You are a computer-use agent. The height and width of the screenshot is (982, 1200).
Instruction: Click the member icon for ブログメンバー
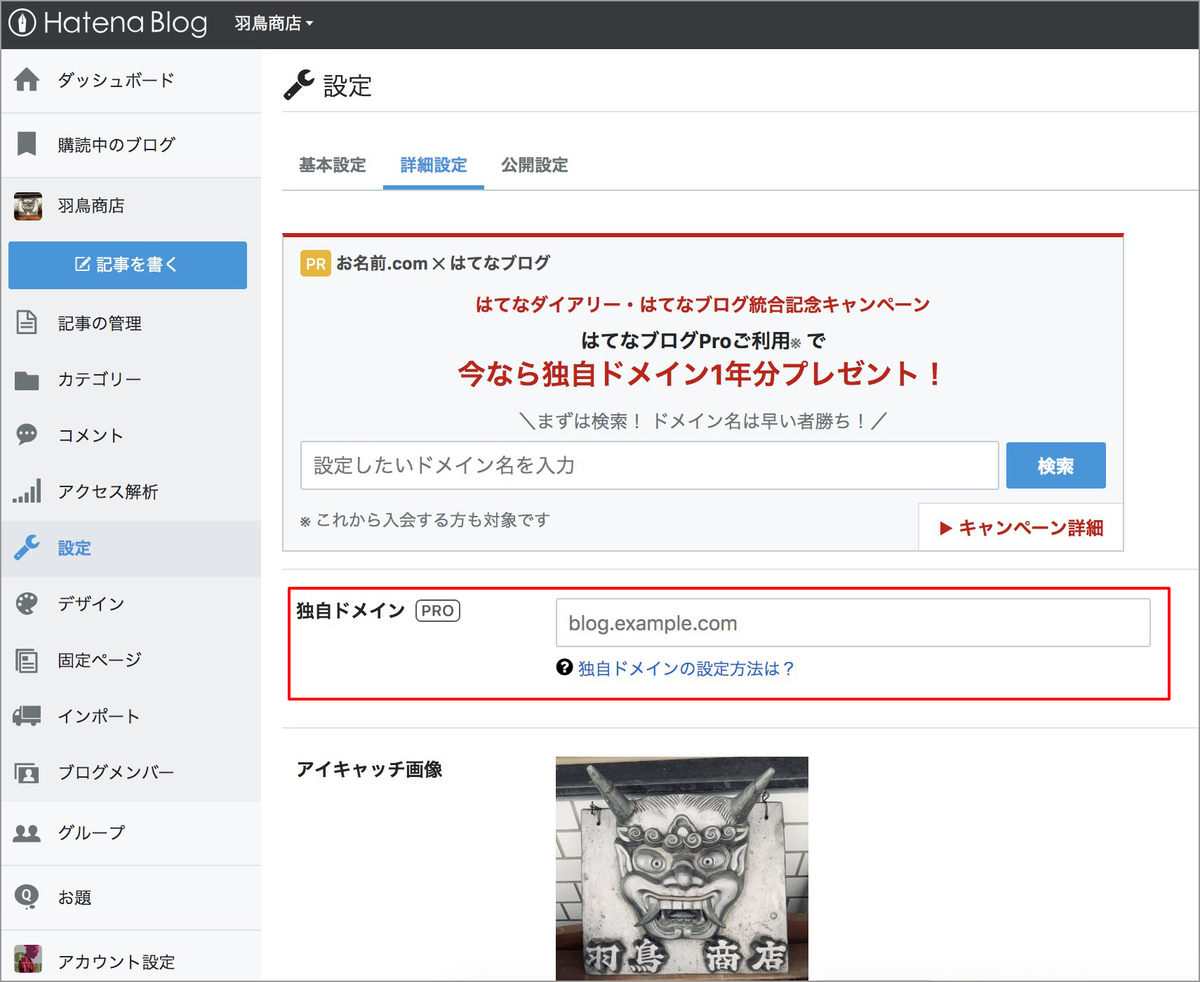point(27,772)
